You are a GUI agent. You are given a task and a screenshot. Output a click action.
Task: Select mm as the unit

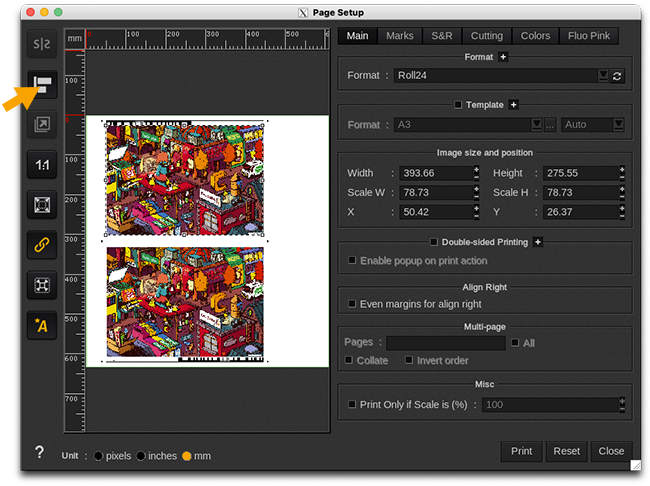[x=187, y=456]
